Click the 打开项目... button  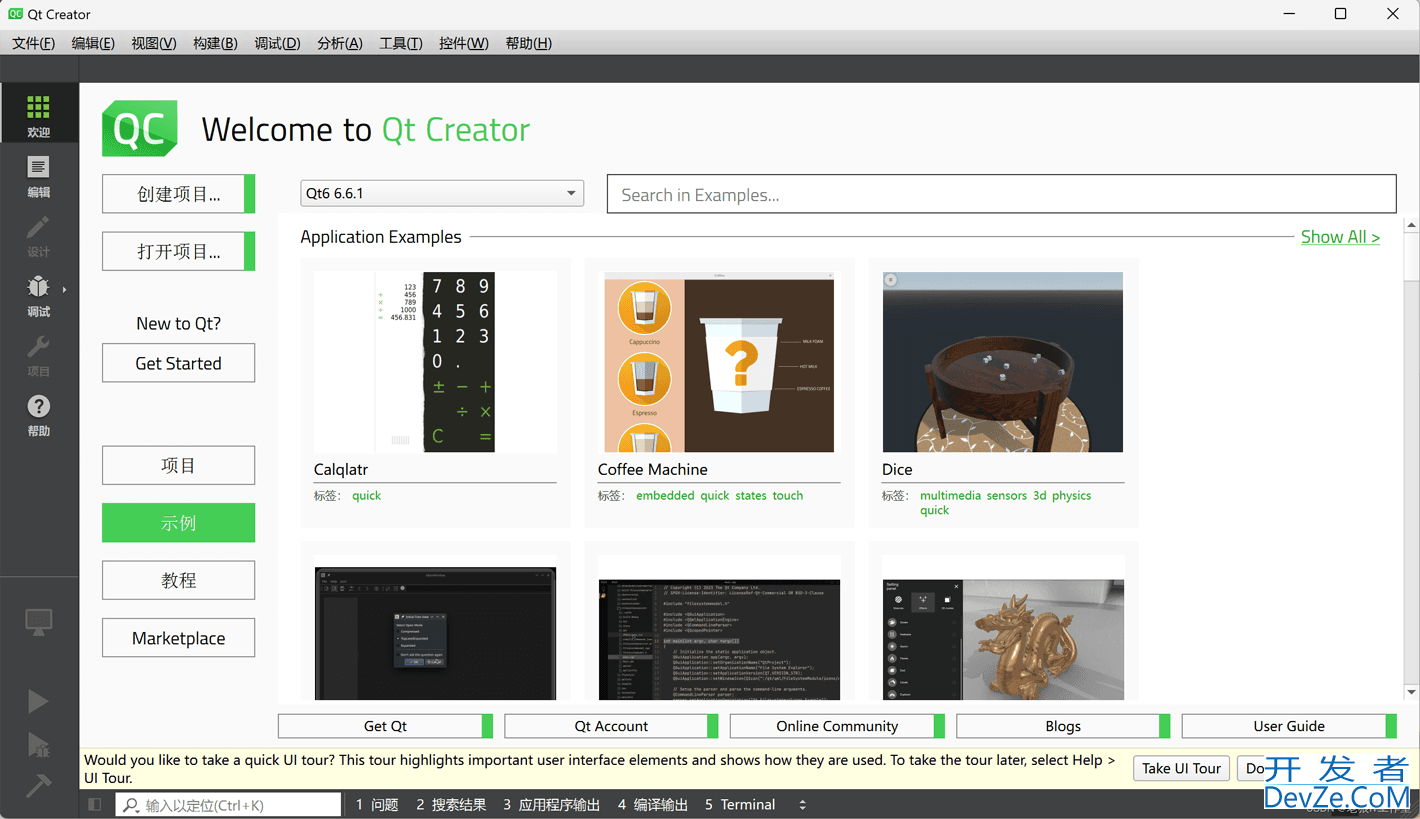[178, 251]
